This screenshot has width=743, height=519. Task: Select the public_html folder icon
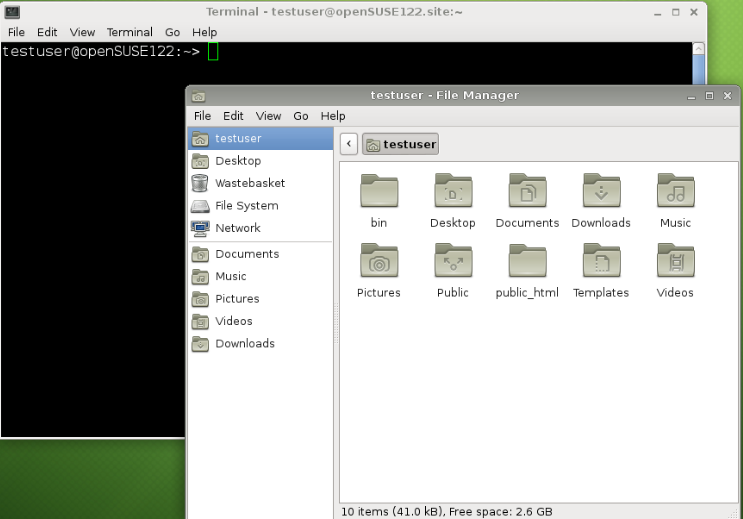(x=527, y=260)
